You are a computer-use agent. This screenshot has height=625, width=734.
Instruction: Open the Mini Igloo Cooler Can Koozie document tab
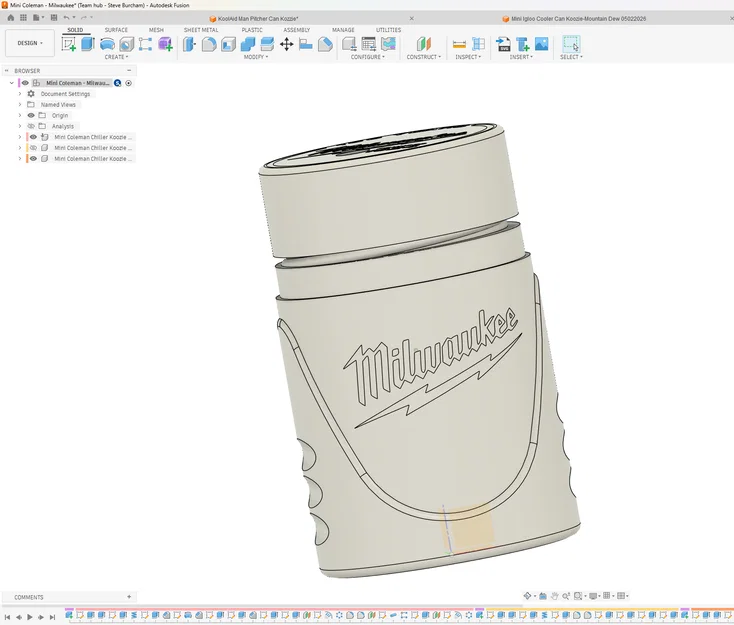[574, 19]
